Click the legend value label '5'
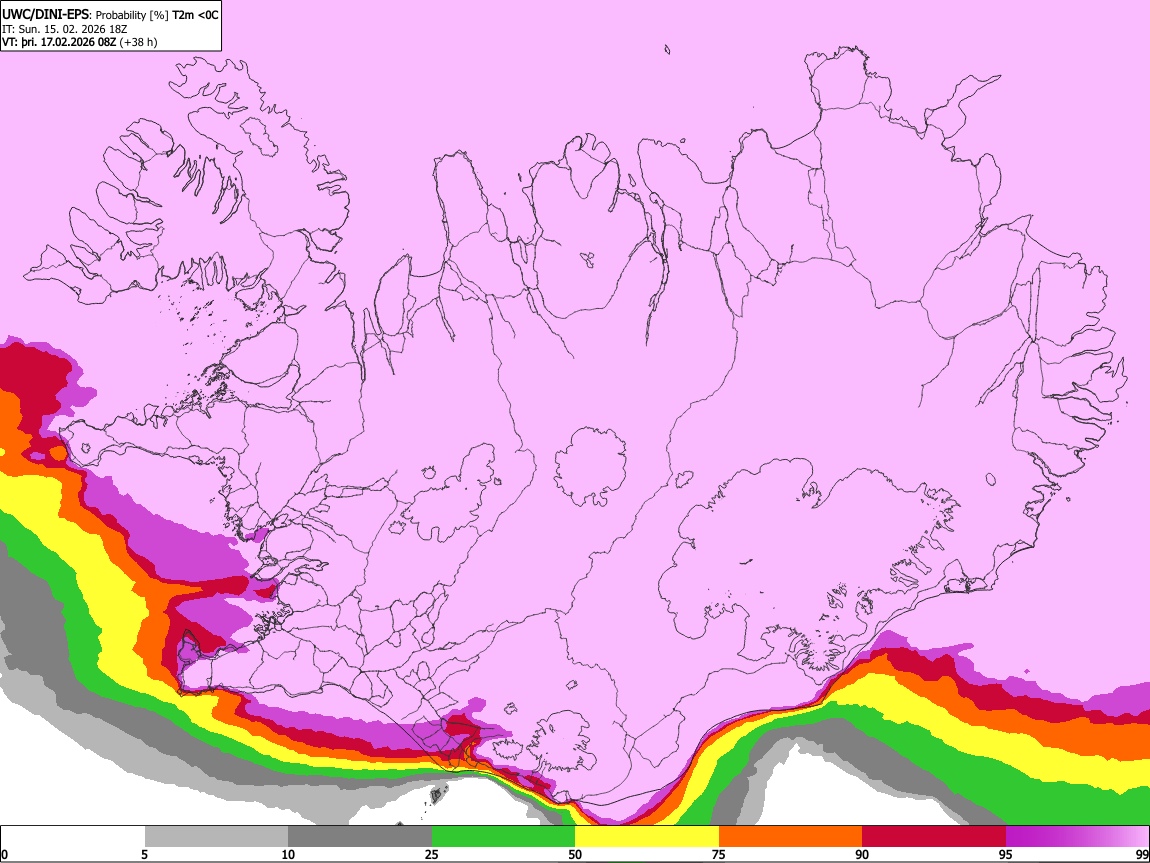The width and height of the screenshot is (1150, 863). click(144, 855)
